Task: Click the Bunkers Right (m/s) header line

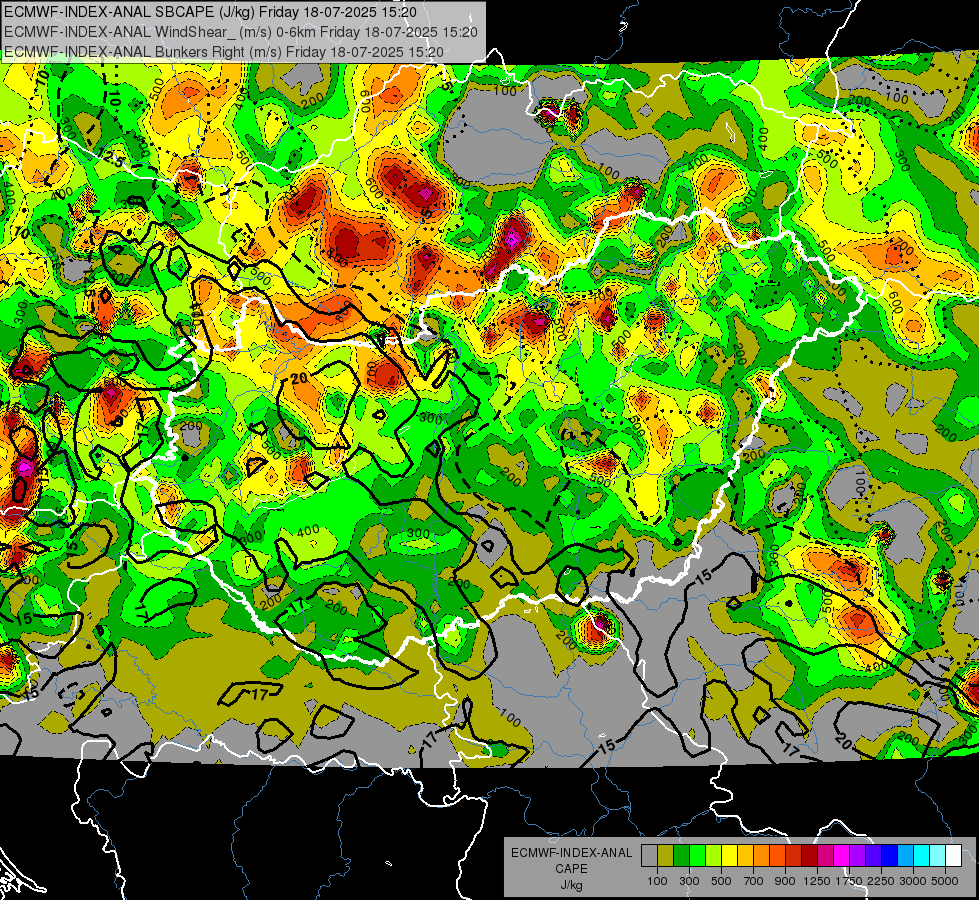Action: tap(224, 51)
